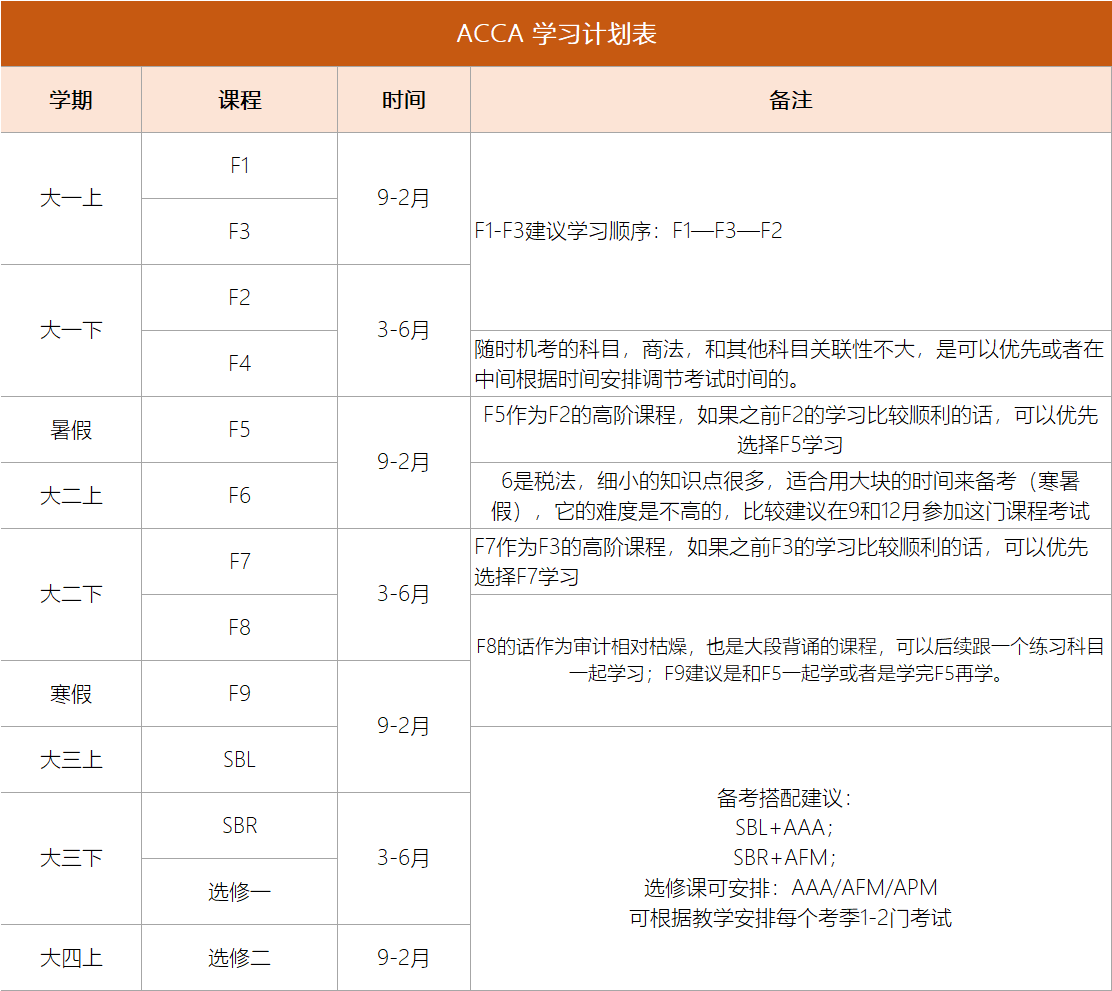Select the 课程 column header
The image size is (1112, 991).
239,100
